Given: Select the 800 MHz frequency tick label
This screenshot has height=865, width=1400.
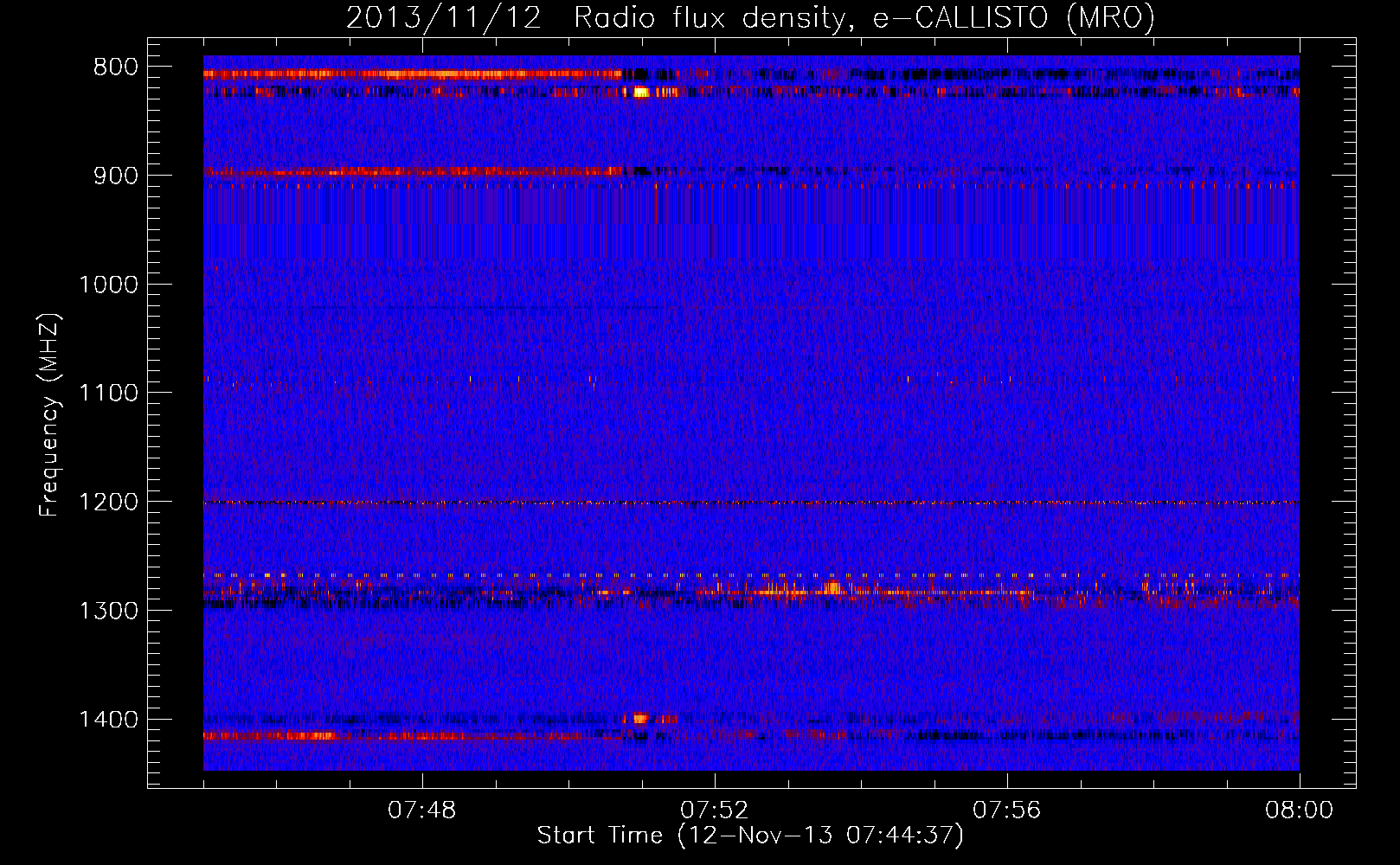Looking at the screenshot, I should tap(115, 67).
